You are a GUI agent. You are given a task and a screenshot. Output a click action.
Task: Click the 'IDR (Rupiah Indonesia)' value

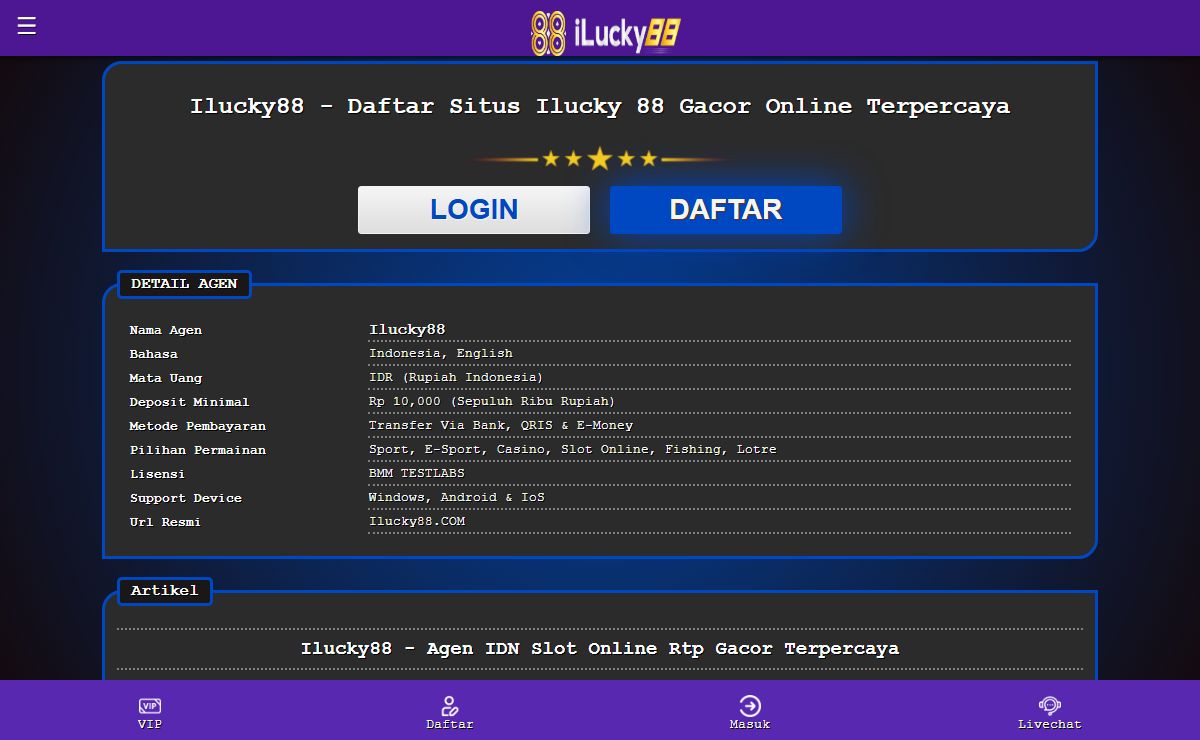pyautogui.click(x=456, y=378)
